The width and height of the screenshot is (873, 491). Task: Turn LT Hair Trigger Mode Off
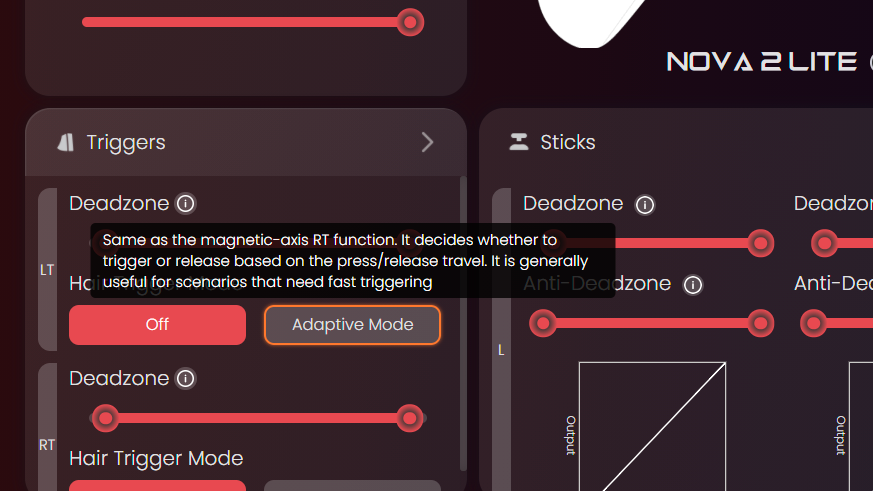[158, 325]
